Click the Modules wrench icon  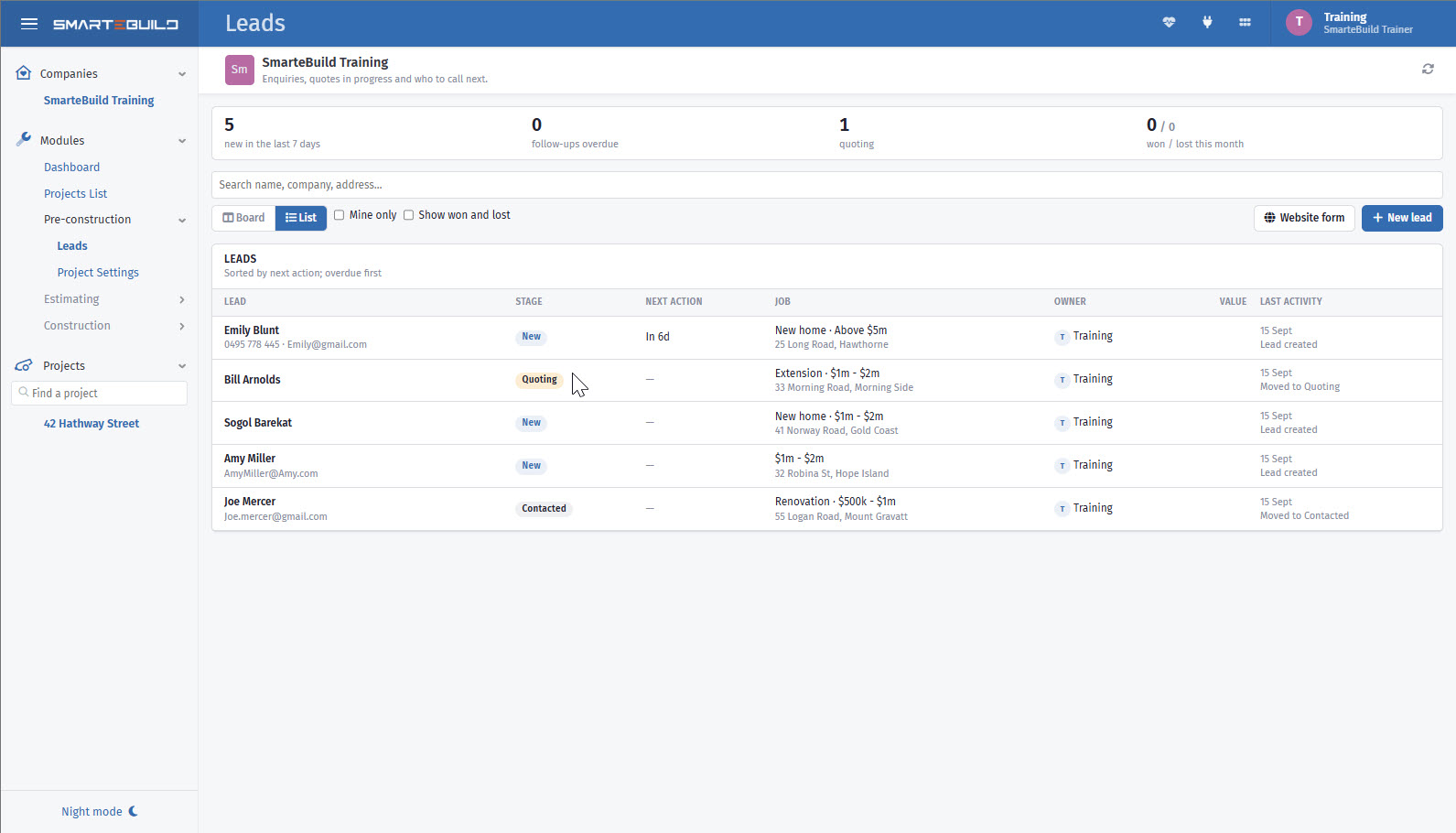[x=24, y=139]
